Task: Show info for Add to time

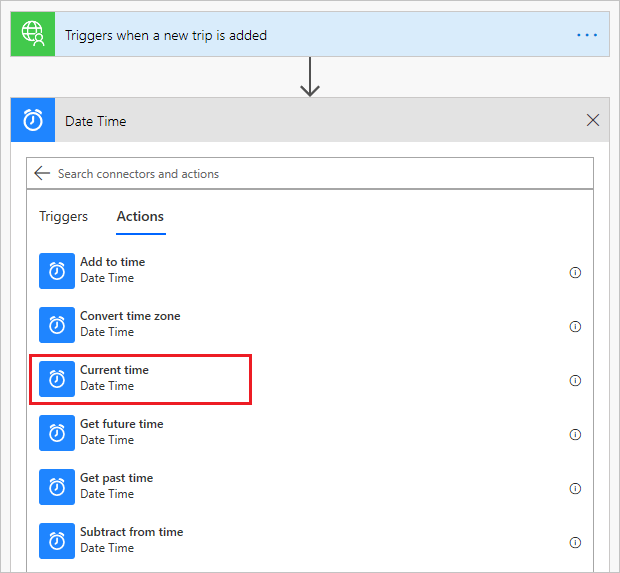Action: (x=575, y=272)
